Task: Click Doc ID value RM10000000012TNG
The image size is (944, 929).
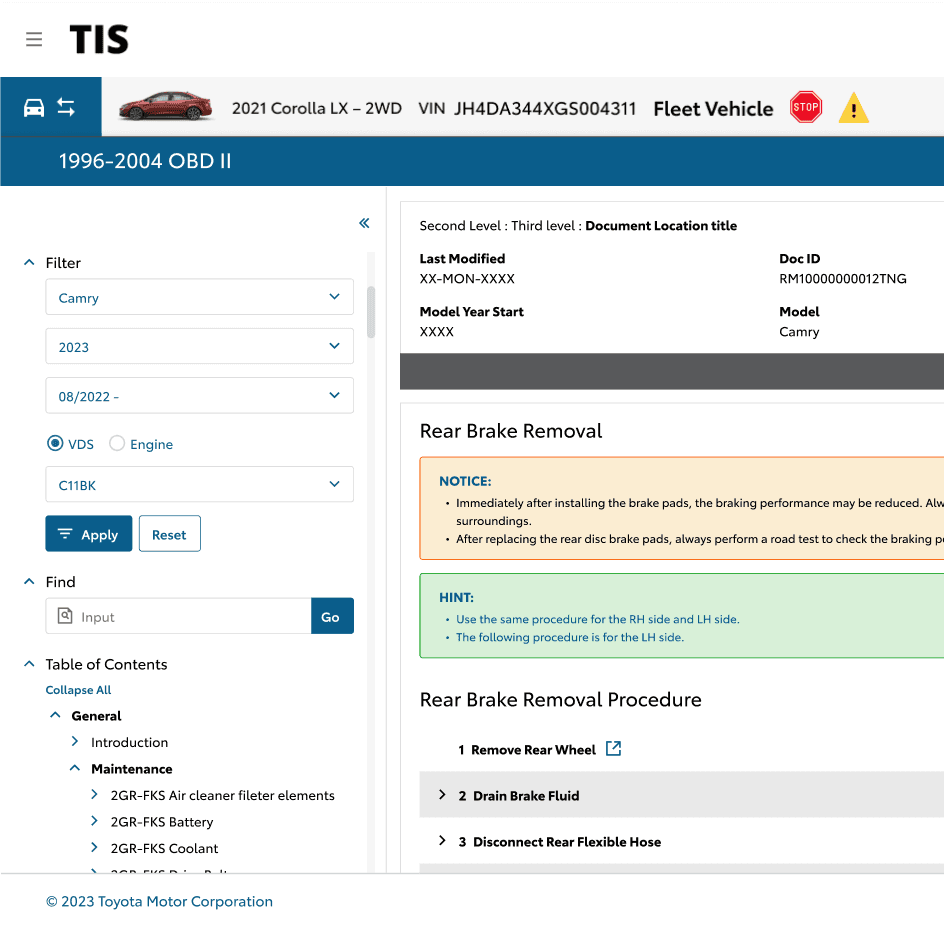Action: [842, 279]
